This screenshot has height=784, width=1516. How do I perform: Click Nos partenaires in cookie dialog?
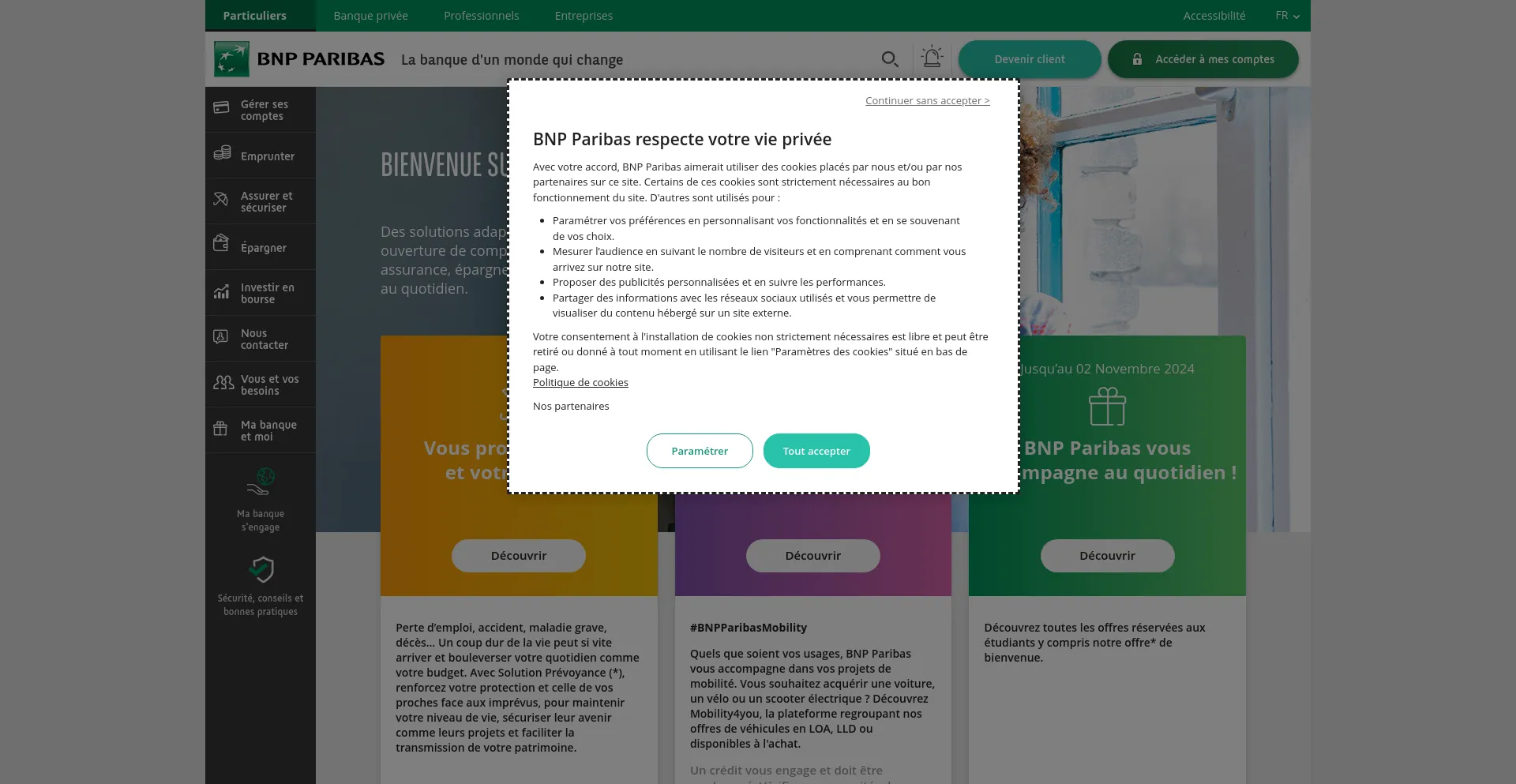(x=571, y=406)
